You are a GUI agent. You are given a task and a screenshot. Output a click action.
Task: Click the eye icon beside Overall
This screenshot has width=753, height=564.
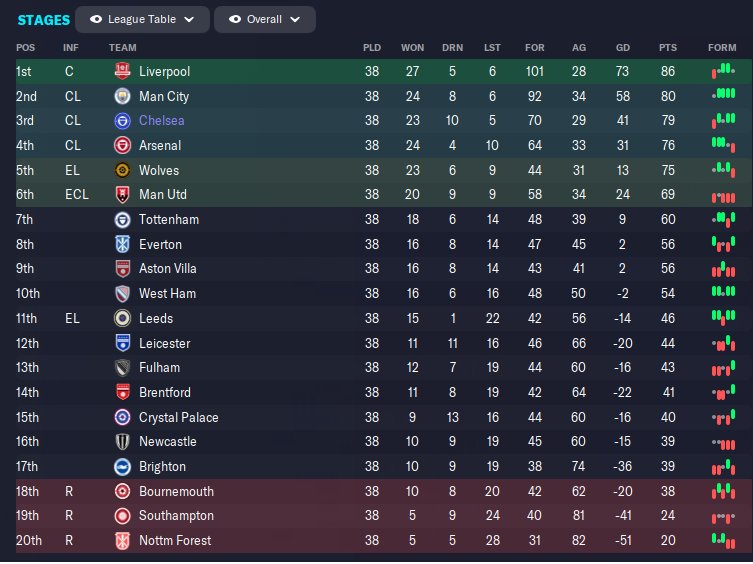tap(235, 19)
